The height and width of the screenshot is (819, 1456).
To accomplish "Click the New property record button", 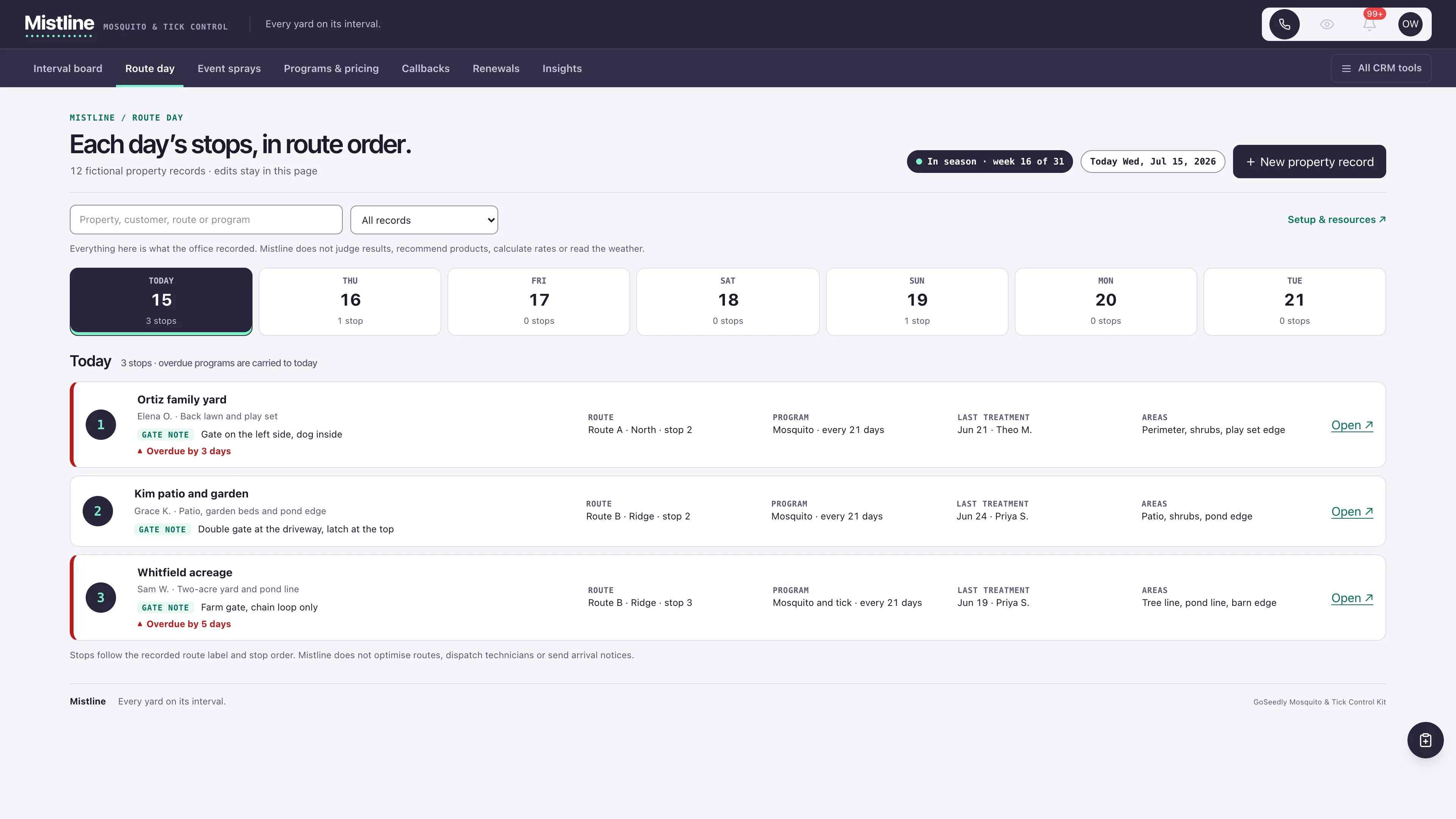I will pos(1309,162).
